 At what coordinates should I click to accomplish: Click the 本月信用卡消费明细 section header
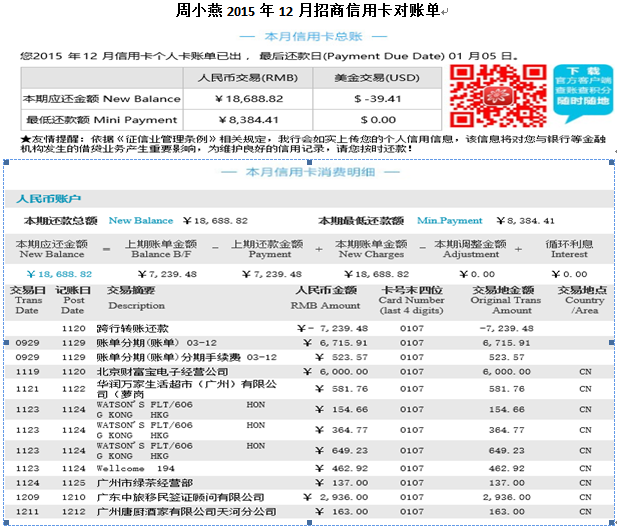coord(310,172)
